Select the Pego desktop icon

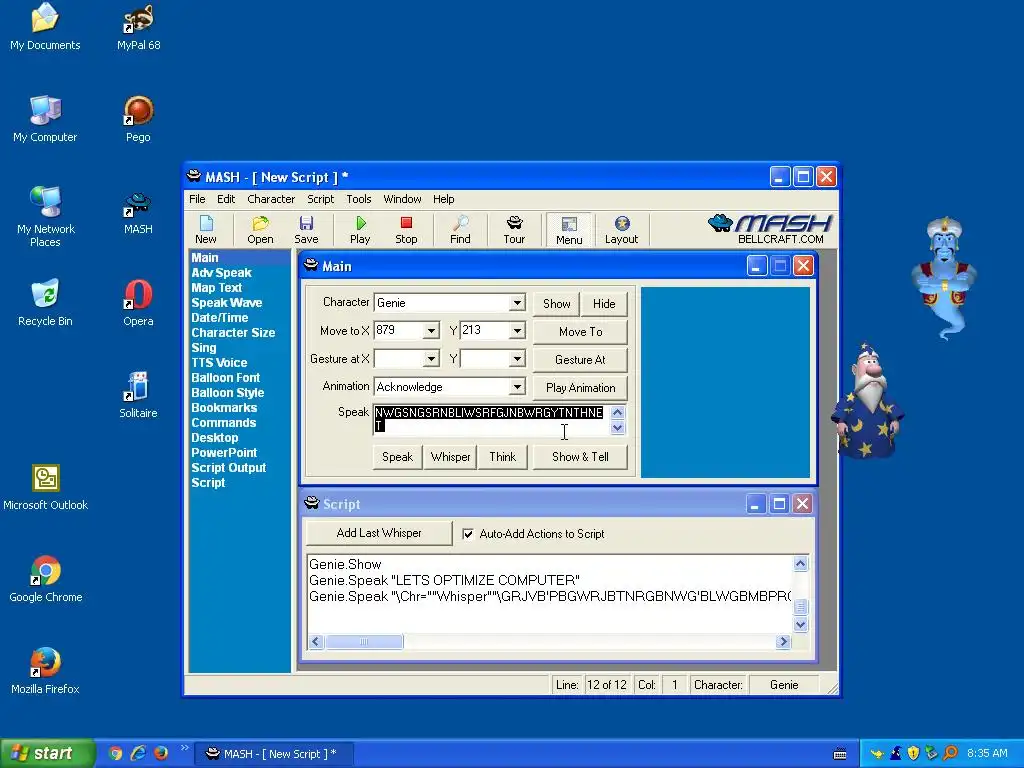138,120
